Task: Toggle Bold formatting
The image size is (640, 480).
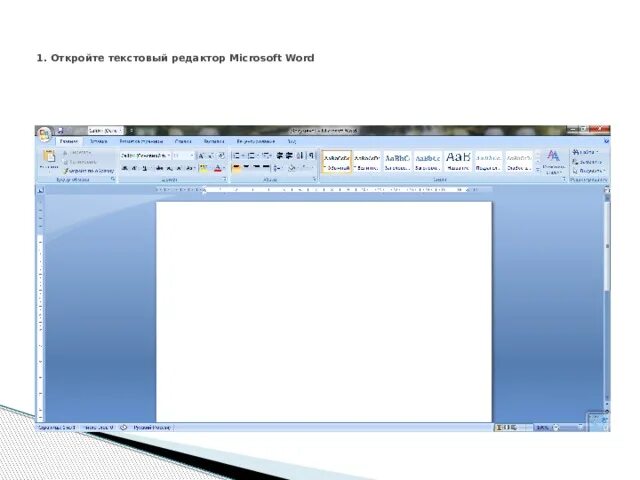Action: point(125,168)
